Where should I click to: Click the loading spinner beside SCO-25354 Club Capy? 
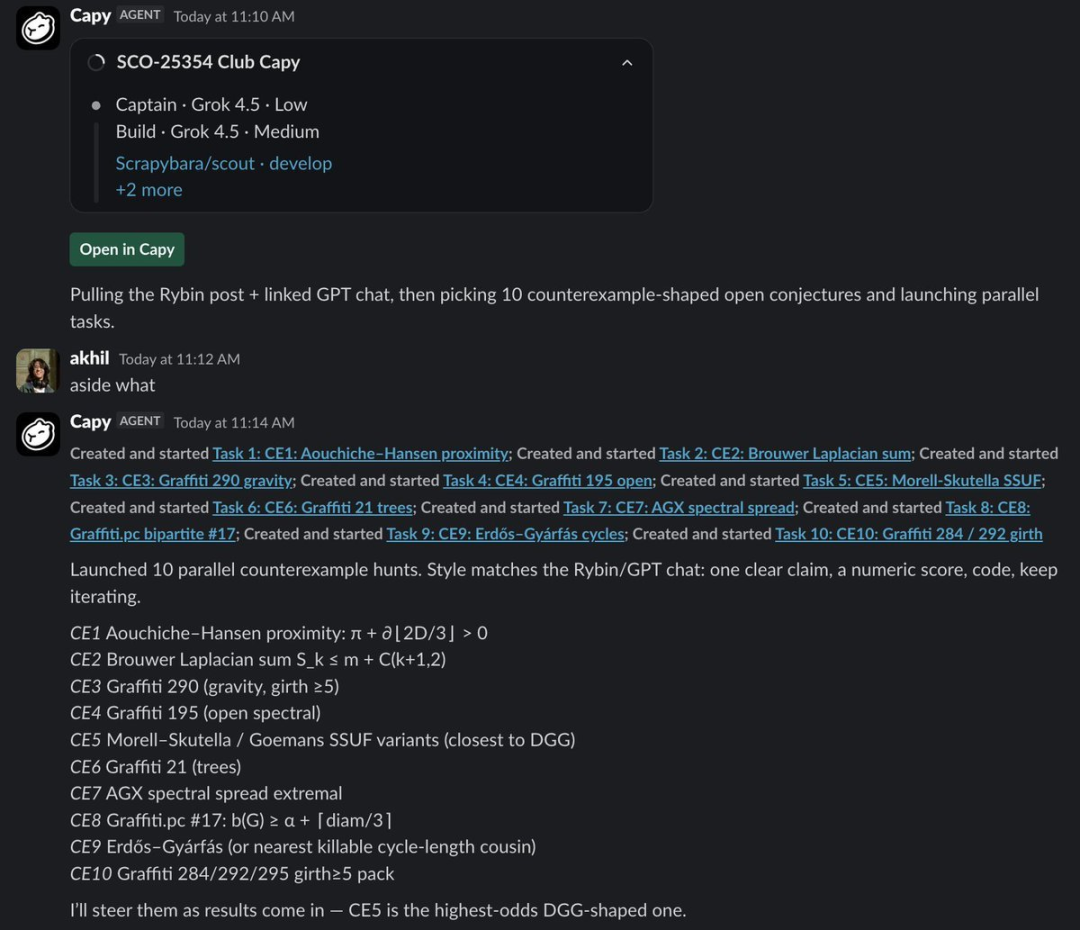click(96, 63)
